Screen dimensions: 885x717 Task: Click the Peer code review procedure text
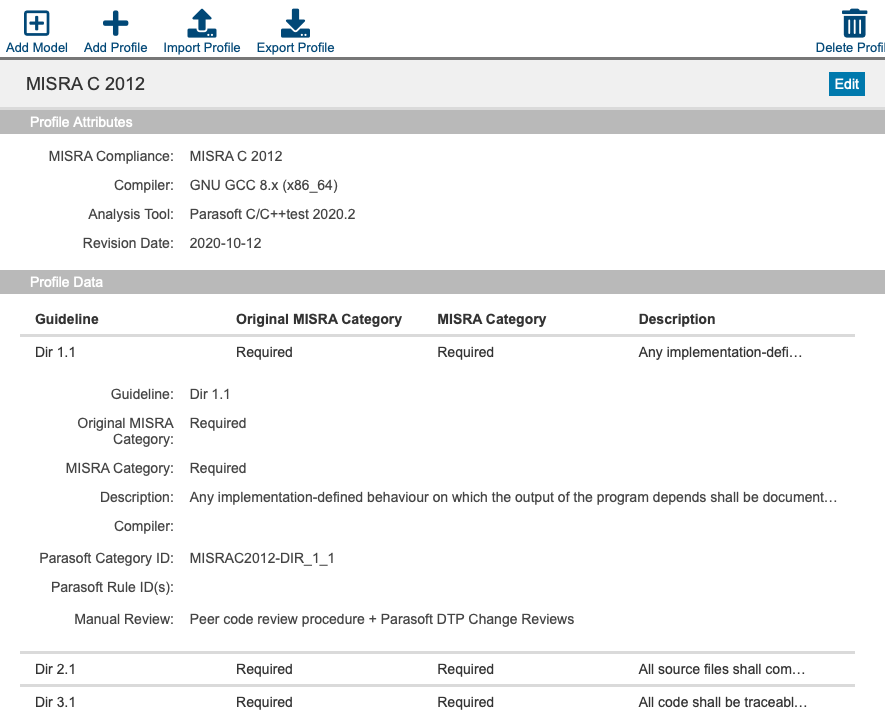click(382, 619)
